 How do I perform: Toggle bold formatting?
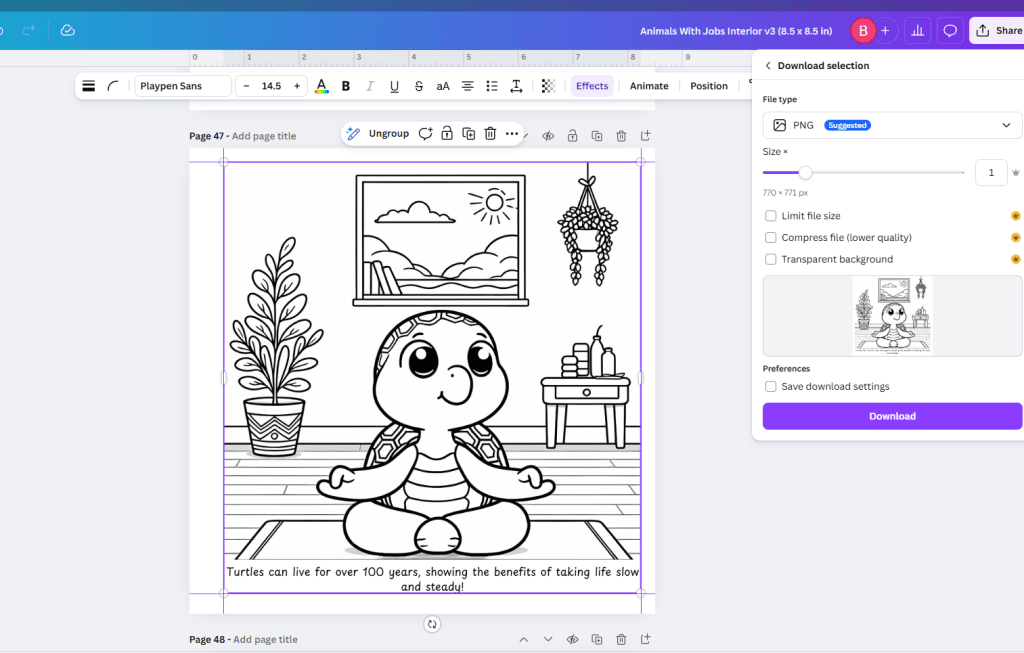[345, 86]
